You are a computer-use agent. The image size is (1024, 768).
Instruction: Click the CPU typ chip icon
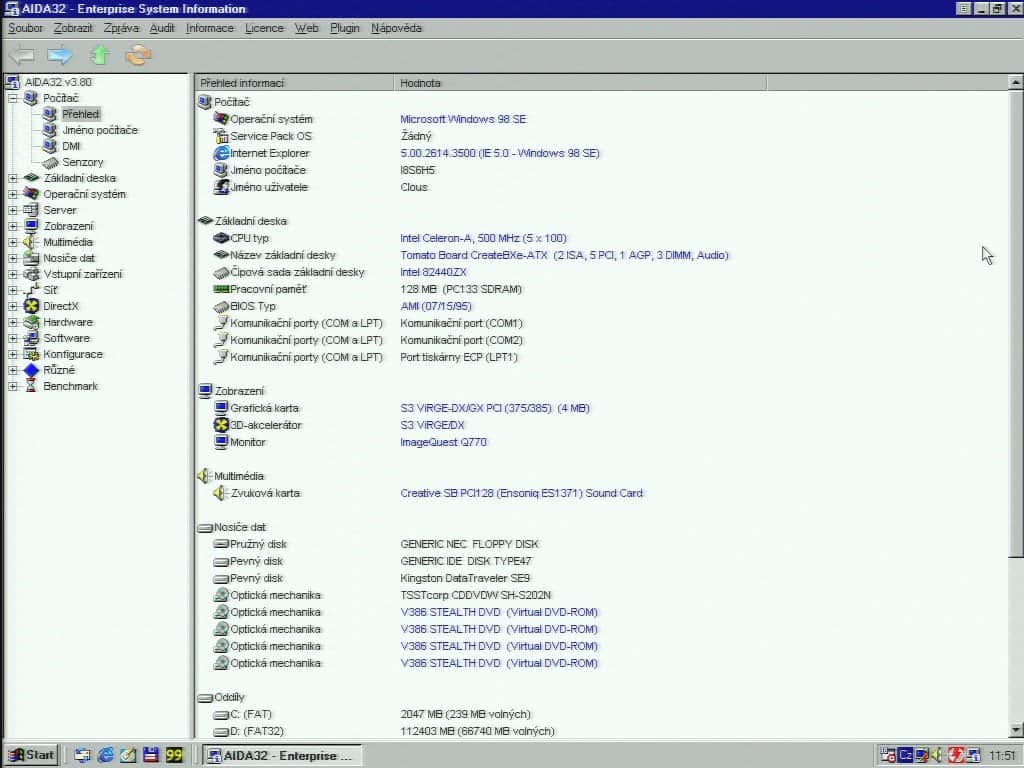tap(221, 238)
